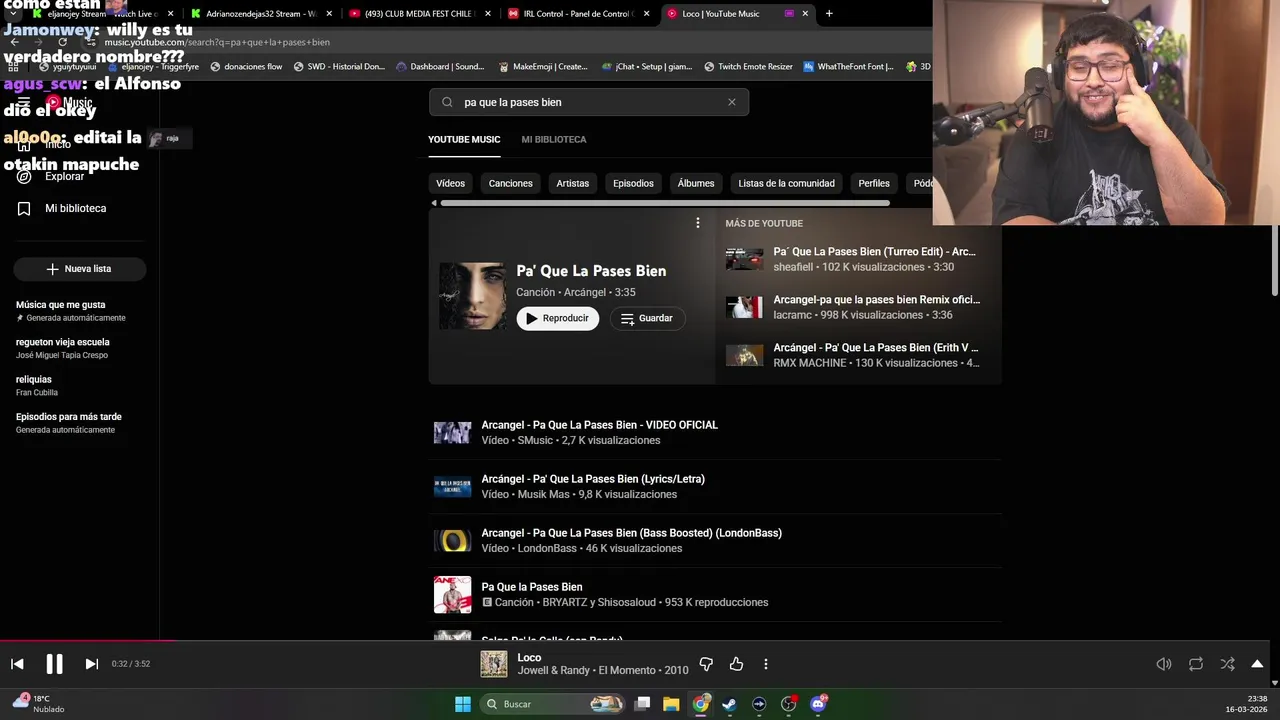Open options menu of top result card
The width and height of the screenshot is (1280, 720).
tap(698, 223)
